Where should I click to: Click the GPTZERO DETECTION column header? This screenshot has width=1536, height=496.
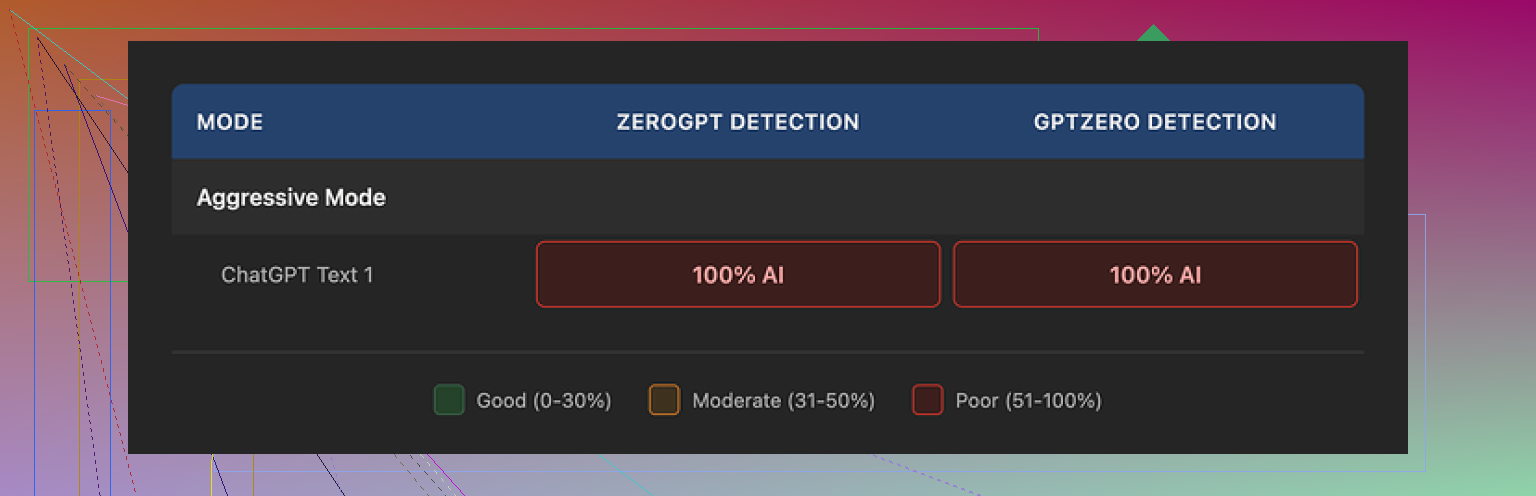point(1155,122)
